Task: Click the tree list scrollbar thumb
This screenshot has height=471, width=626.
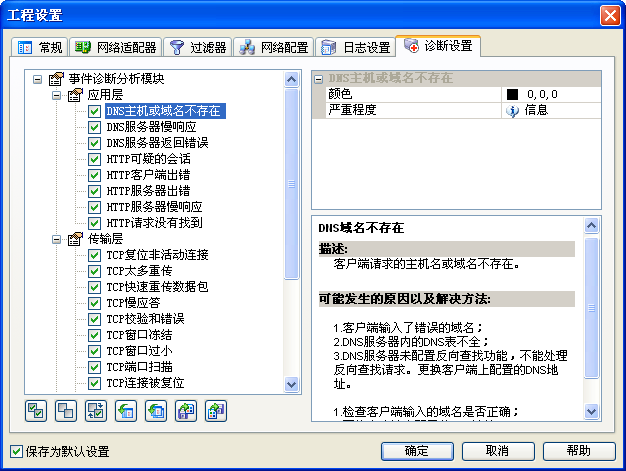Action: [x=291, y=184]
